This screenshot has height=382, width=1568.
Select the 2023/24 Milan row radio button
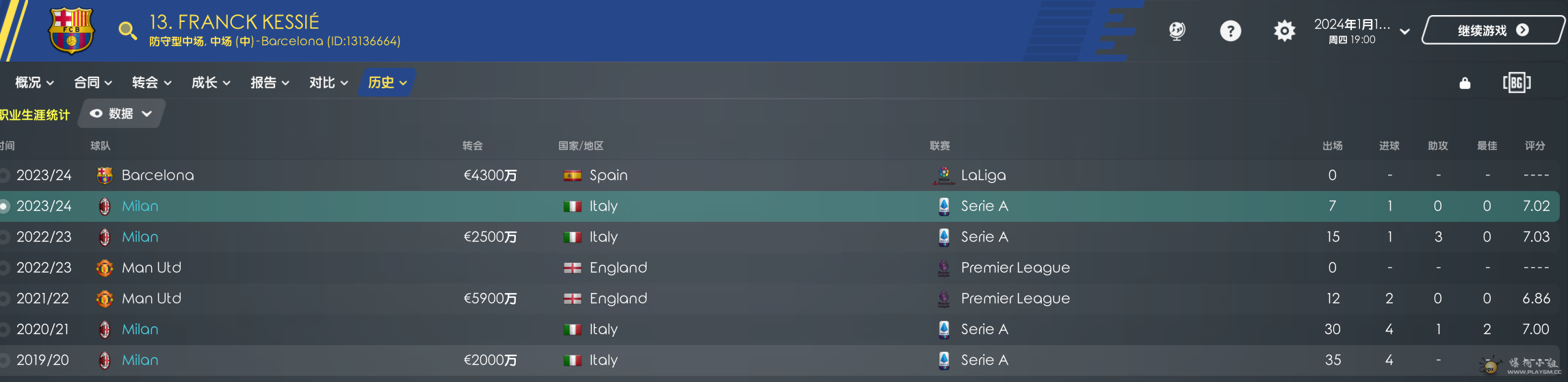4,206
